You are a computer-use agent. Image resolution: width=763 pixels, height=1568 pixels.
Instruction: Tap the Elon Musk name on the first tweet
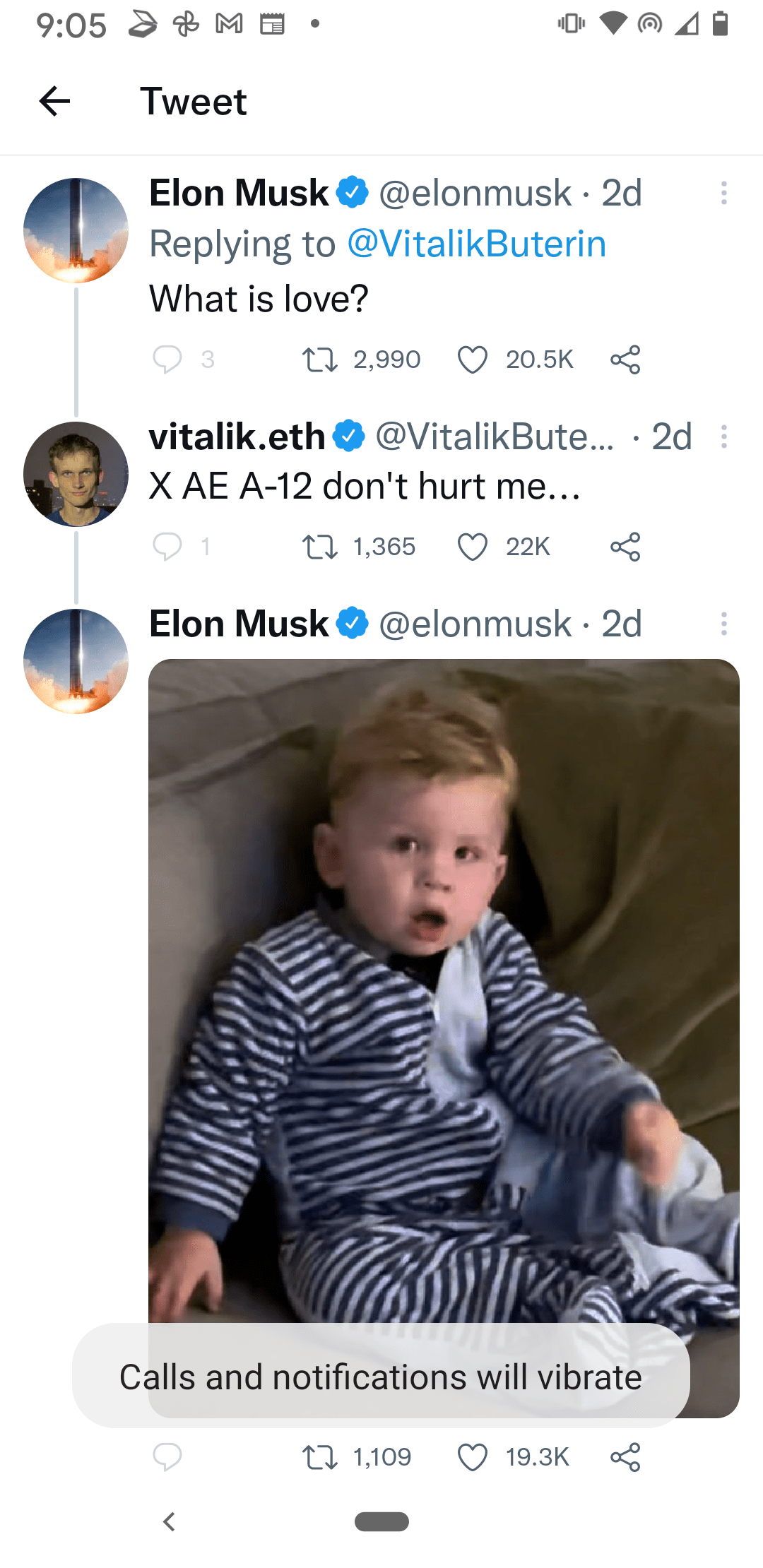click(x=239, y=193)
